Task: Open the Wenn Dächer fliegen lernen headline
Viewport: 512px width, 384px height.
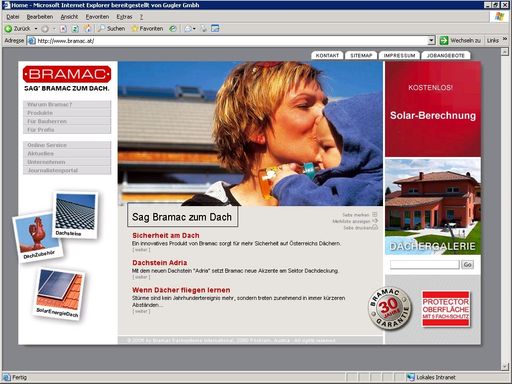Action: (x=181, y=290)
